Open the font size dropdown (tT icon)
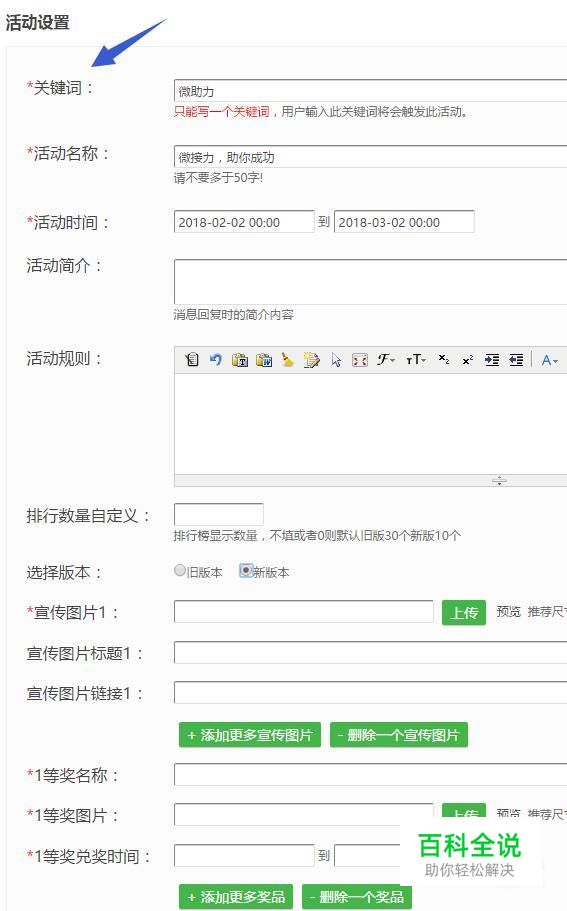567x911 pixels. click(416, 360)
